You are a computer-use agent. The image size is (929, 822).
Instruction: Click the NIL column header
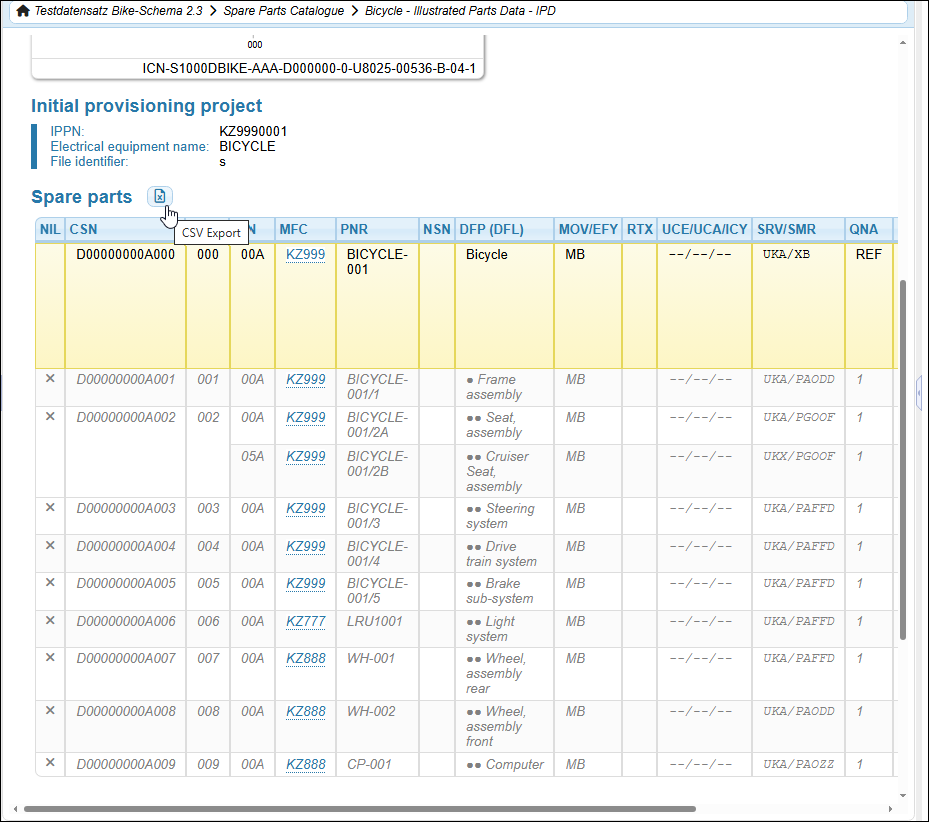[x=50, y=229]
